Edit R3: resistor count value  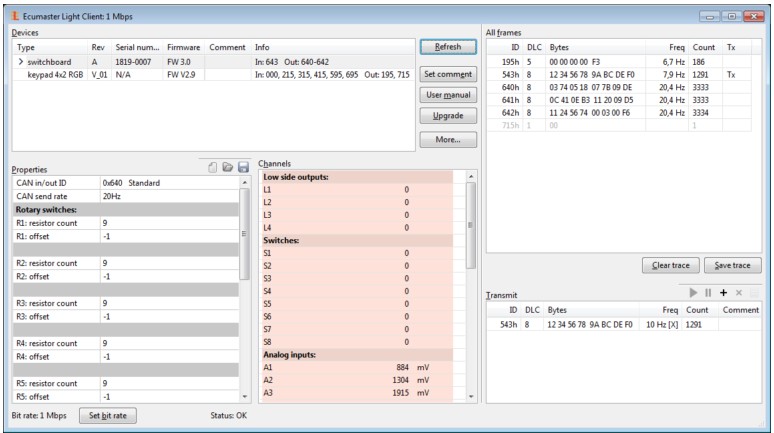(169, 303)
